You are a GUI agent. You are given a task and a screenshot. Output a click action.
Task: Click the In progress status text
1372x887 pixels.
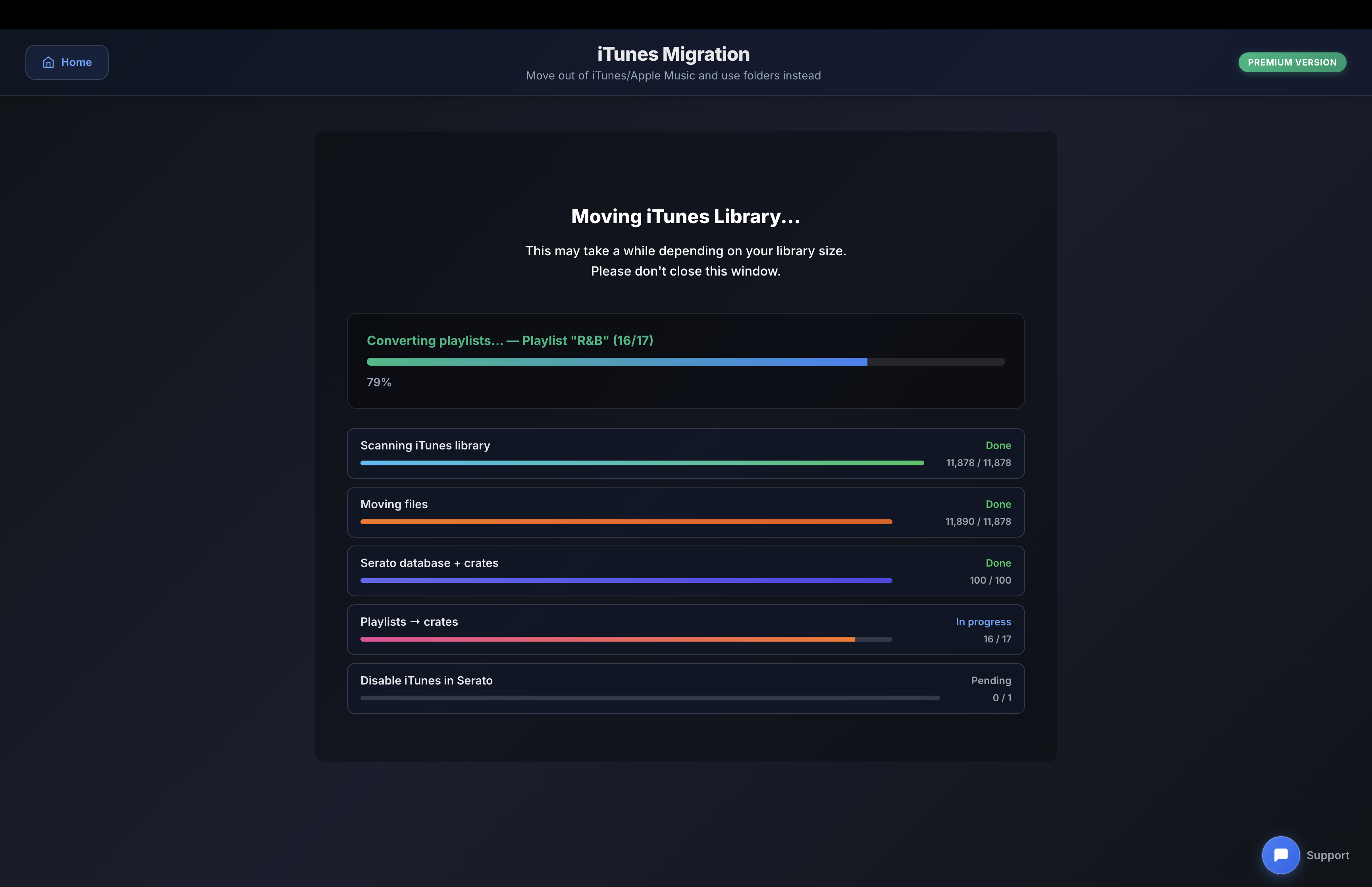pyautogui.click(x=983, y=622)
